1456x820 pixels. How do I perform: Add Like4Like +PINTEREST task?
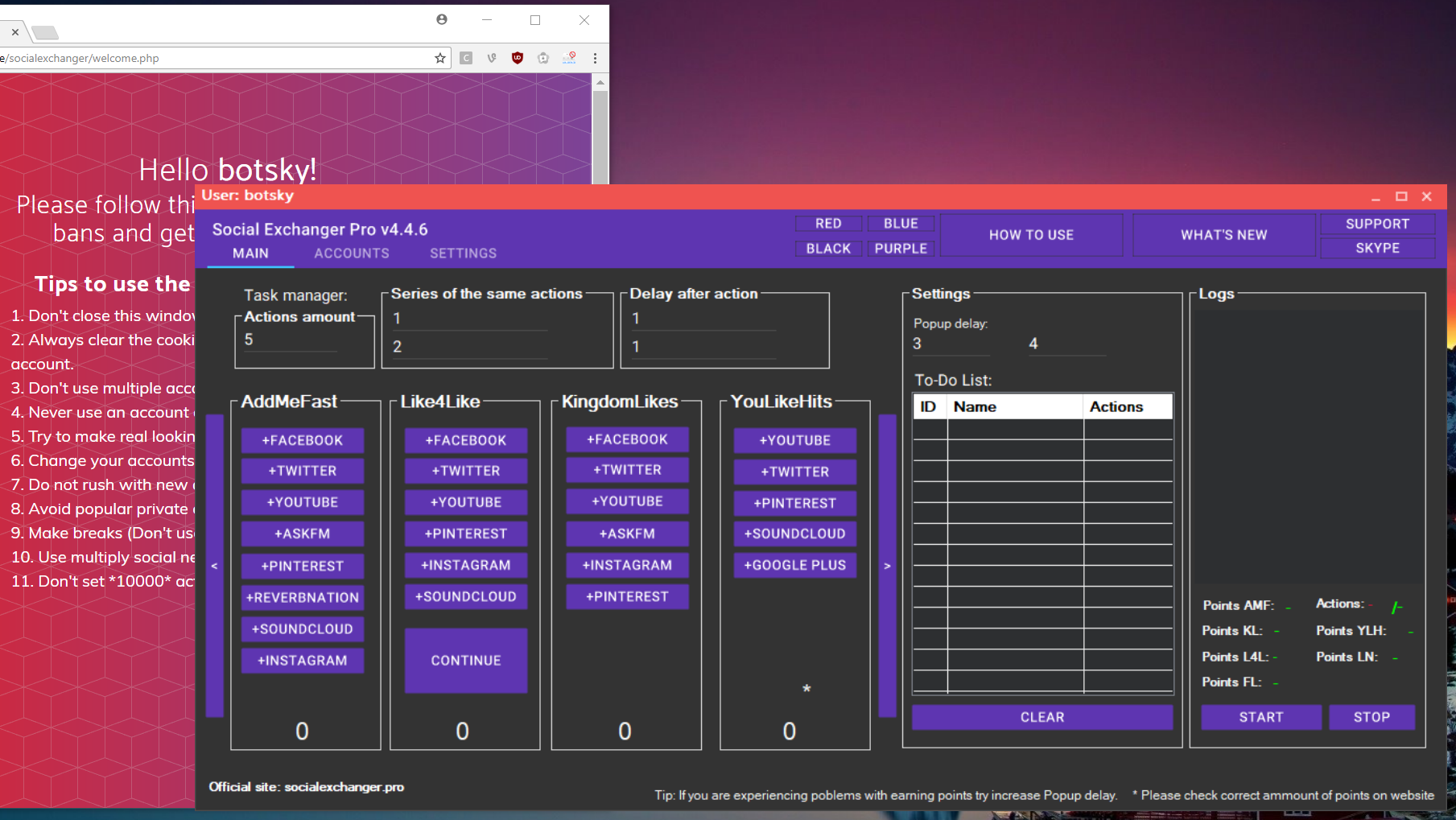(x=466, y=534)
